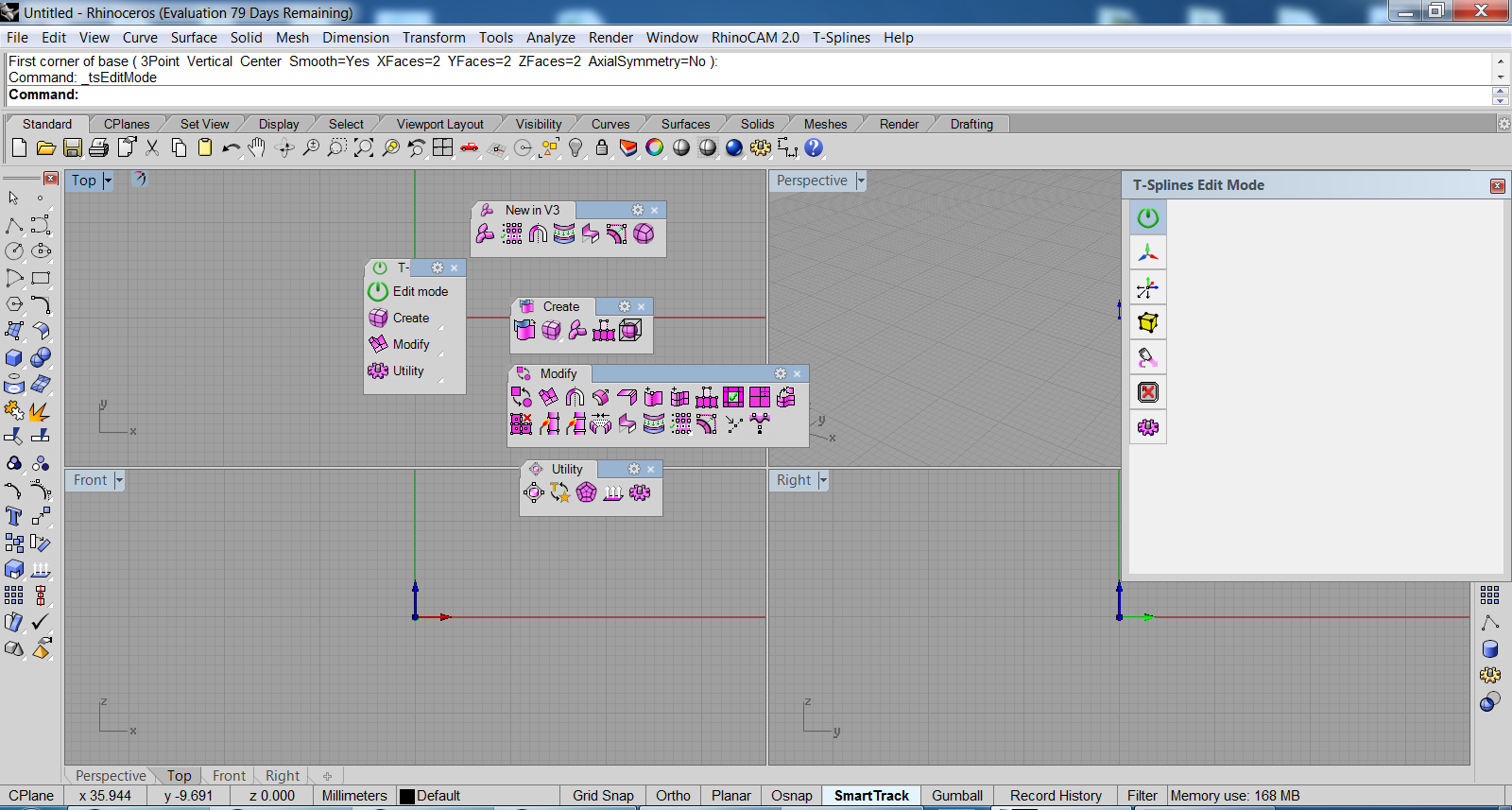Image resolution: width=1512 pixels, height=810 pixels.
Task: Toggle the green power button in Edit Mode panel
Action: pyautogui.click(x=1148, y=218)
